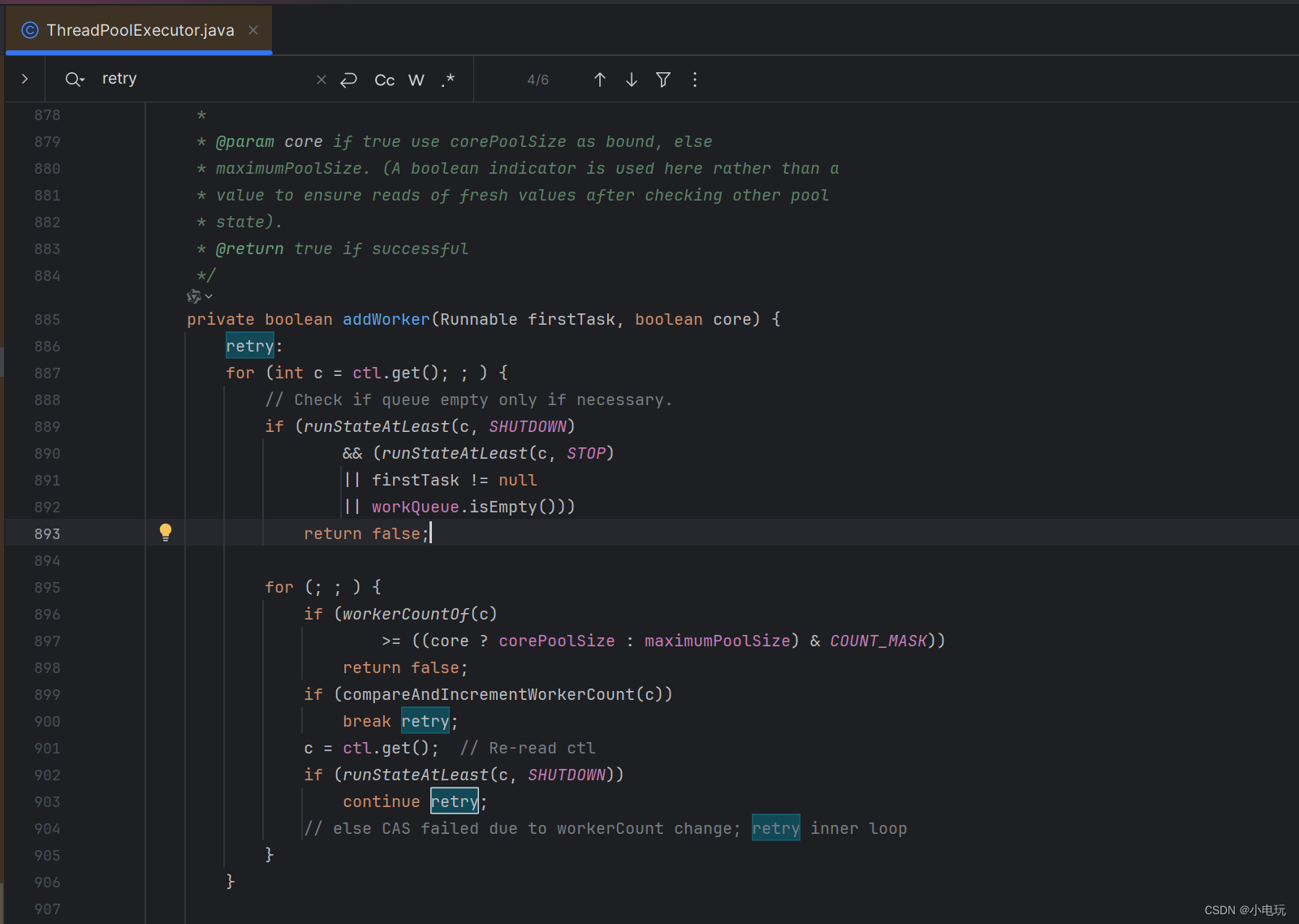Viewport: 1299px width, 924px height.
Task: Click 'retry' in the CAS failed comment
Action: pyautogui.click(x=776, y=828)
